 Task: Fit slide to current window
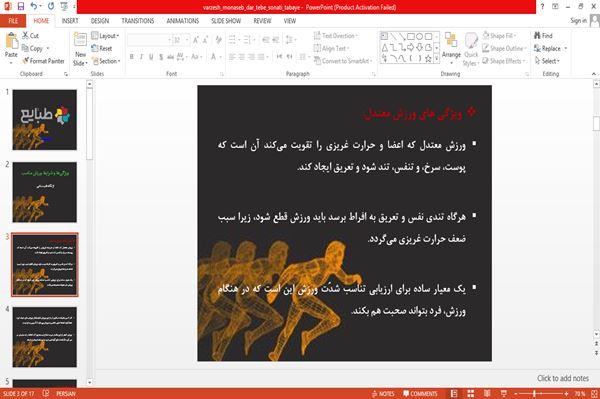tap(594, 394)
